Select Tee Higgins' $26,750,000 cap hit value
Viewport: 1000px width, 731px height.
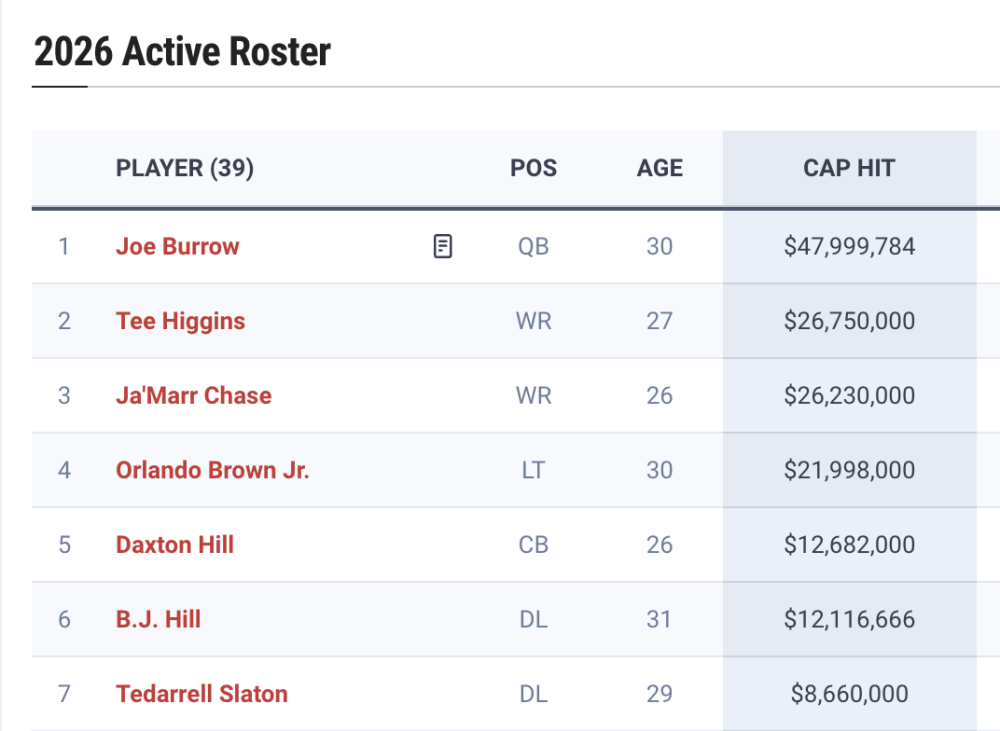coord(849,321)
